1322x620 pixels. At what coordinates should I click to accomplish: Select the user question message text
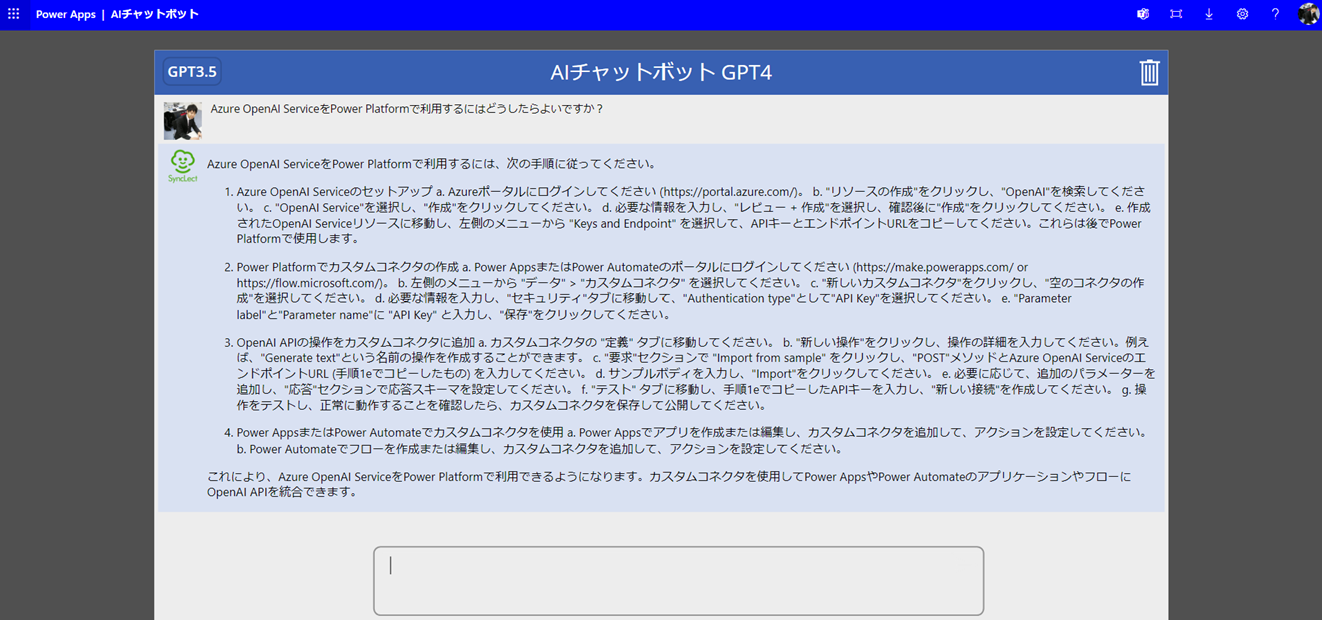point(407,108)
